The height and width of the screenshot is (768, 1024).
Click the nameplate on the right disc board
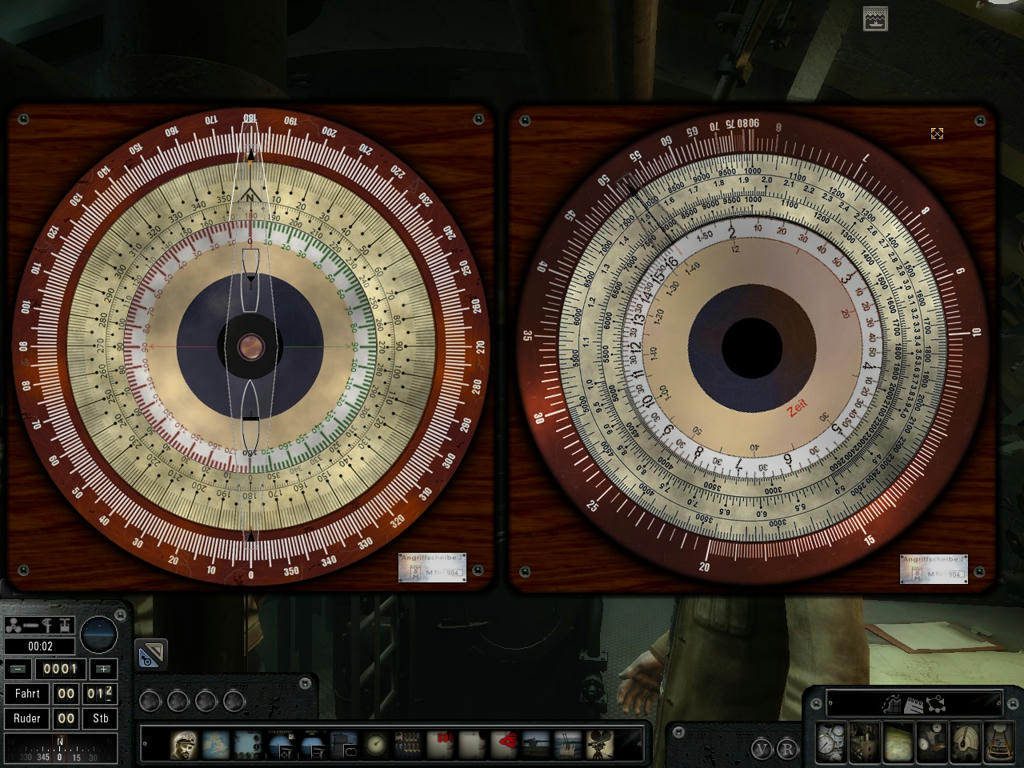[934, 569]
